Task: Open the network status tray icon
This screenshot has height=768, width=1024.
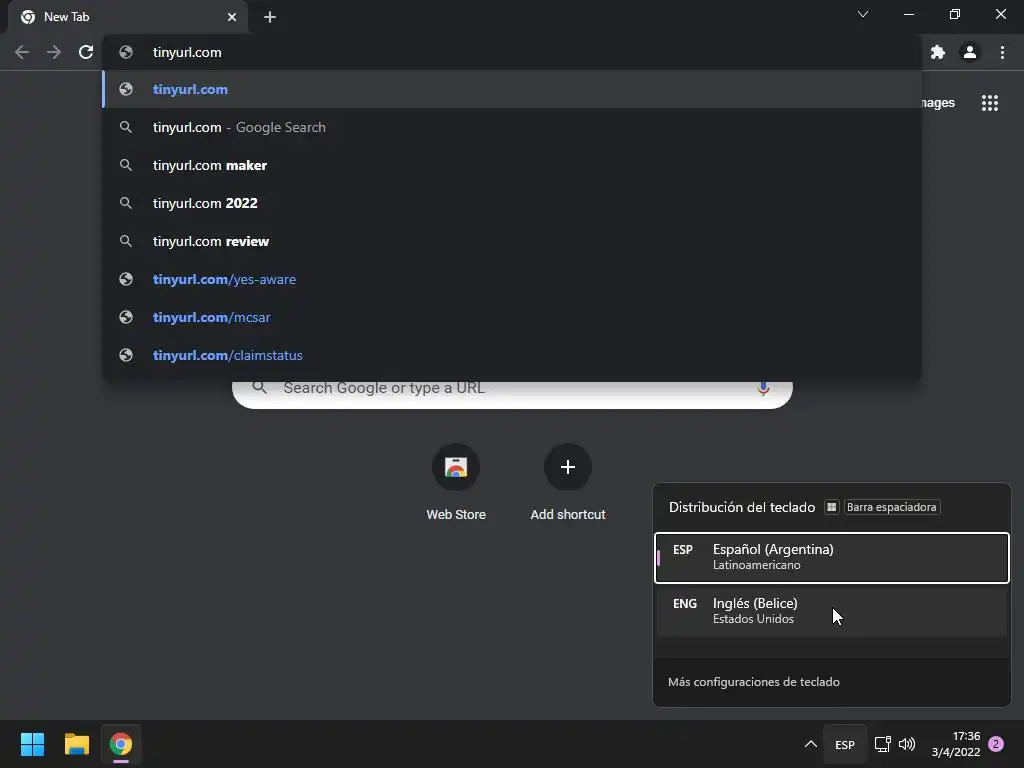Action: (x=882, y=744)
